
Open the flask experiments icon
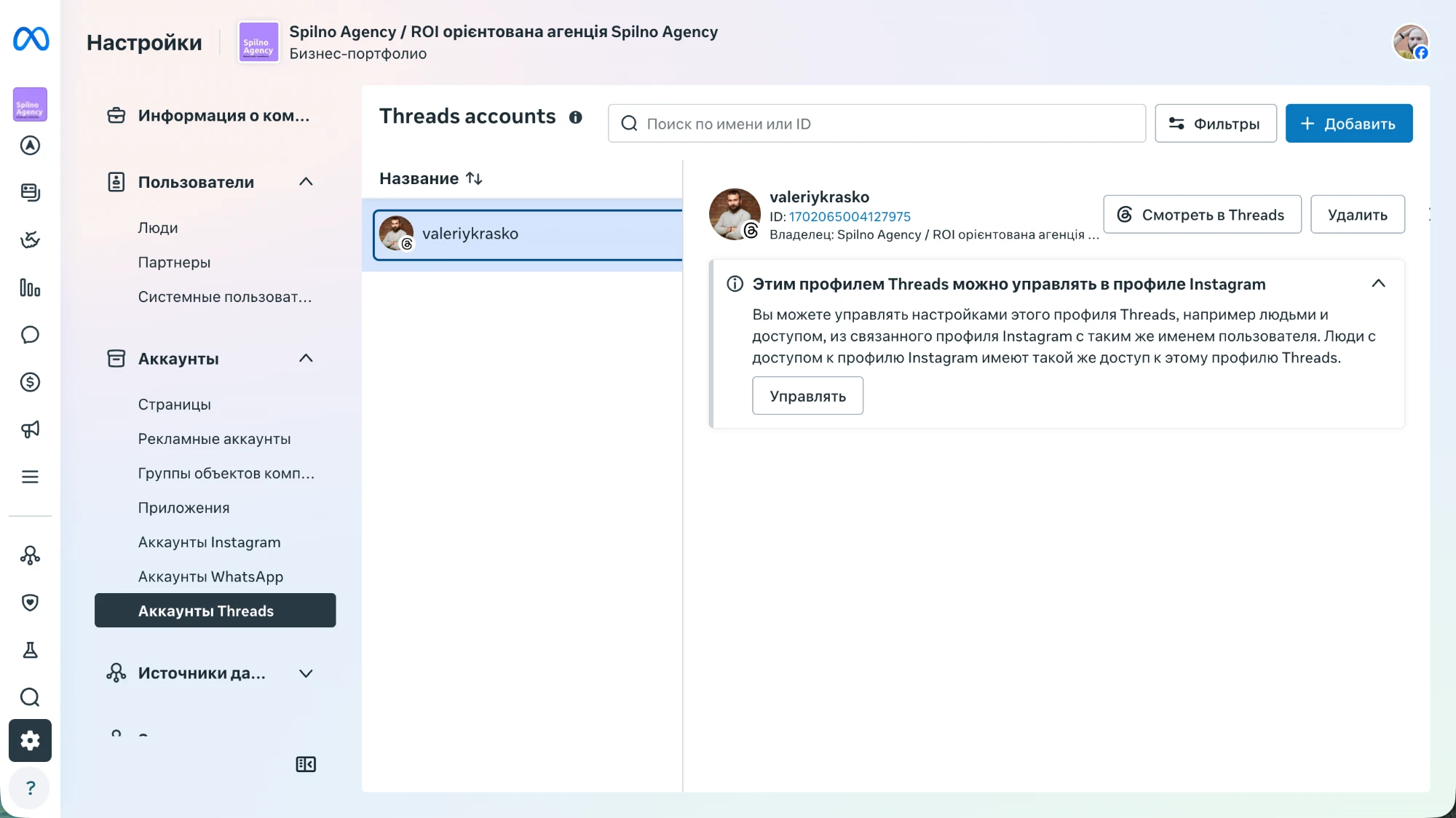[x=30, y=650]
